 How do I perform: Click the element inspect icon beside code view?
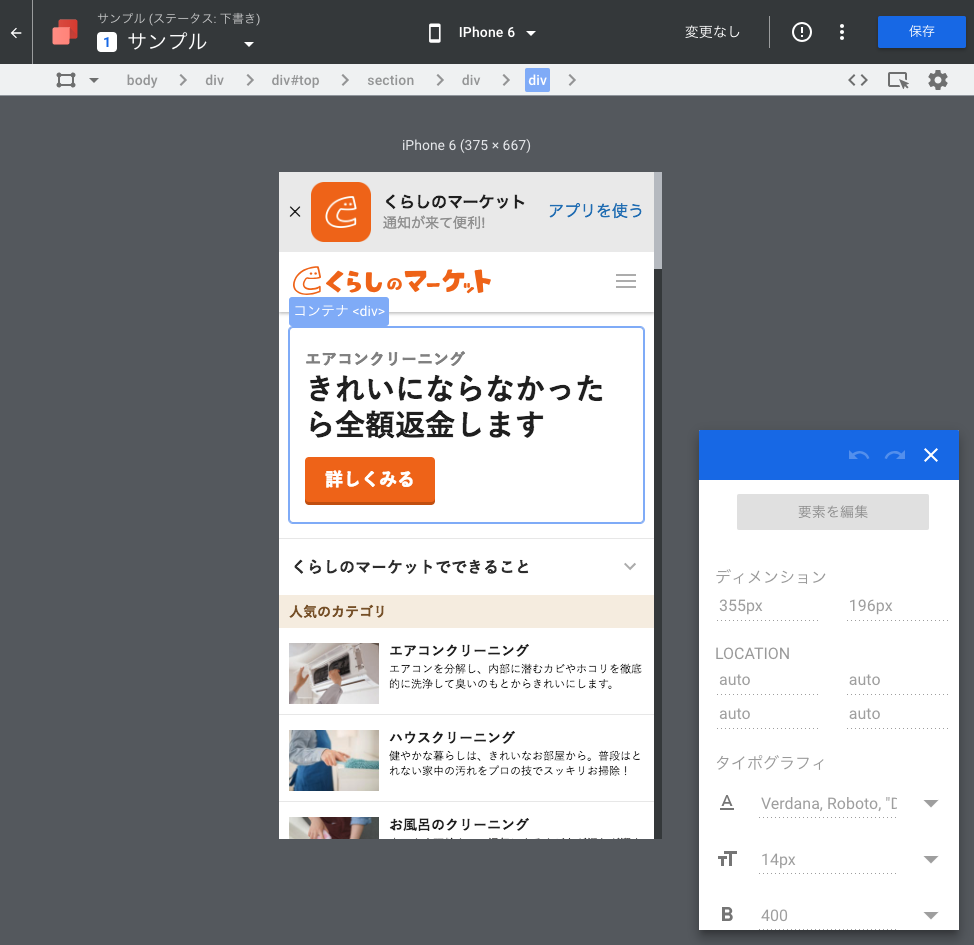[x=897, y=80]
